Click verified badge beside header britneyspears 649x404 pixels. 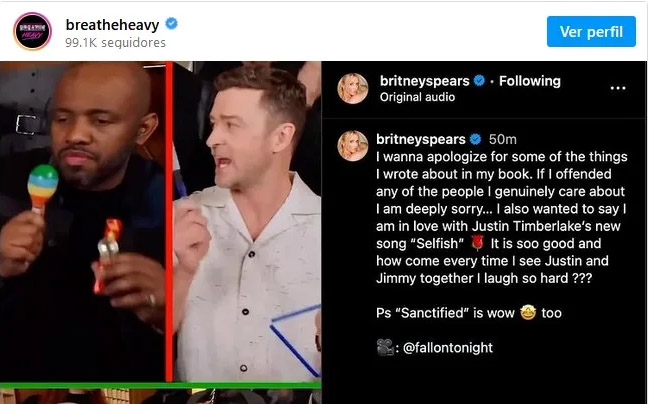point(479,80)
